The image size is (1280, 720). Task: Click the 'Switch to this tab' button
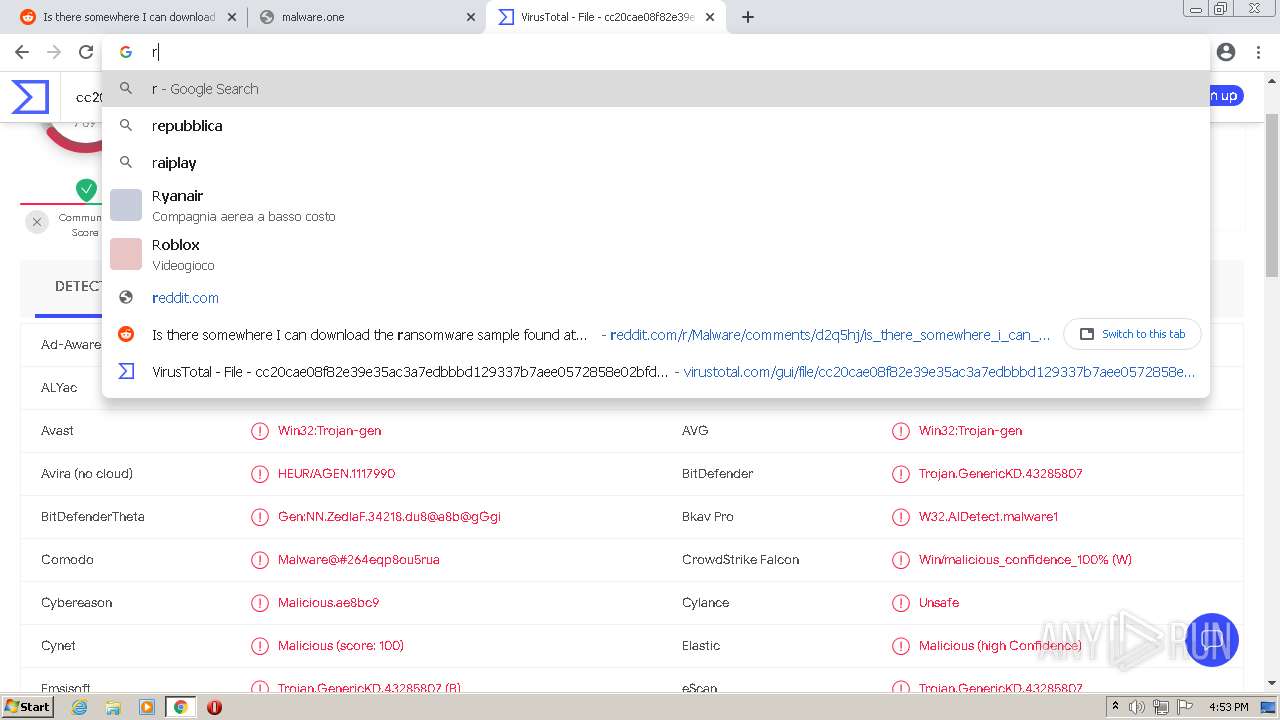(x=1132, y=334)
